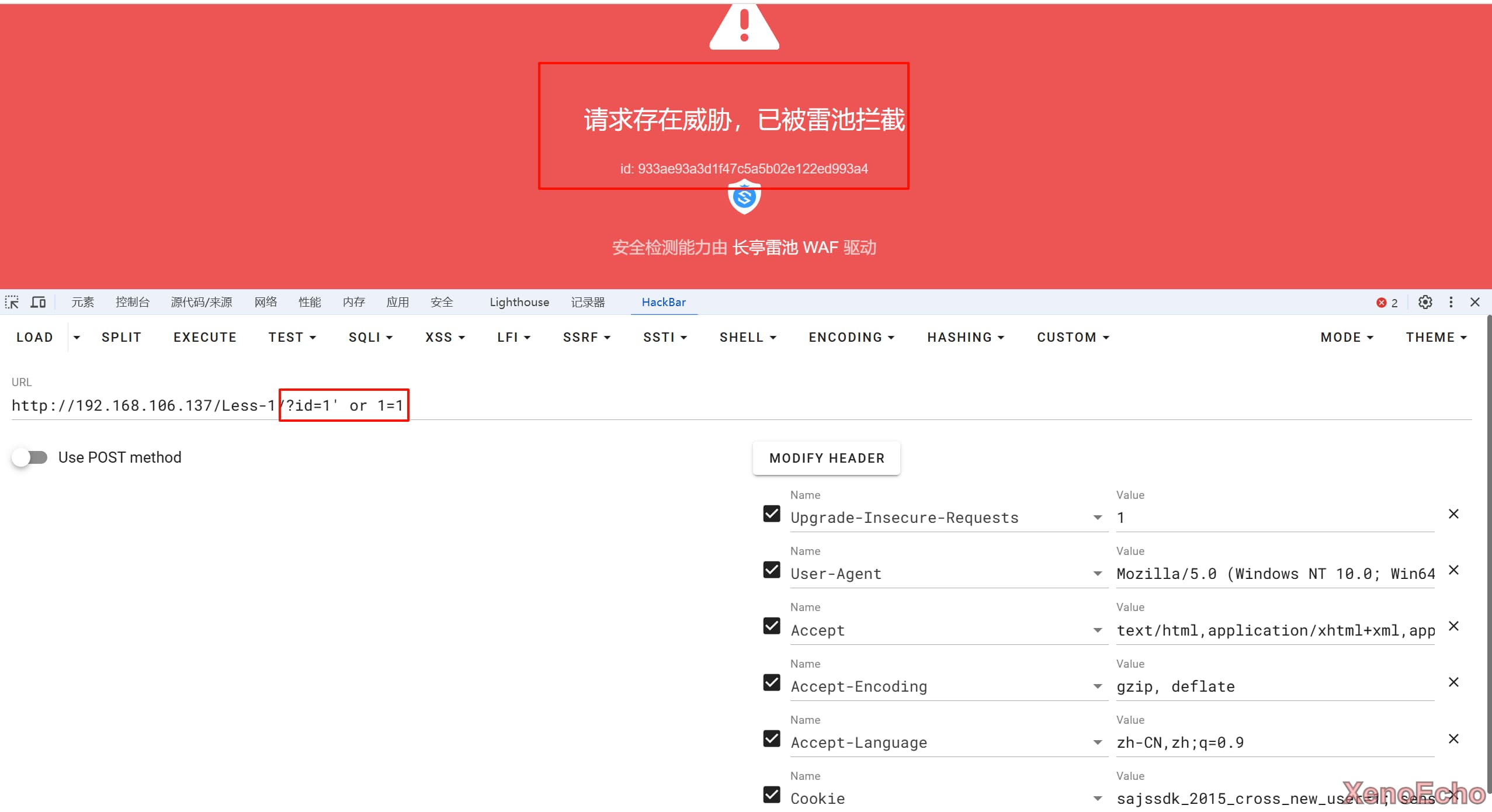Open the Accept header name dropdown
The image size is (1492, 812).
coord(1097,631)
